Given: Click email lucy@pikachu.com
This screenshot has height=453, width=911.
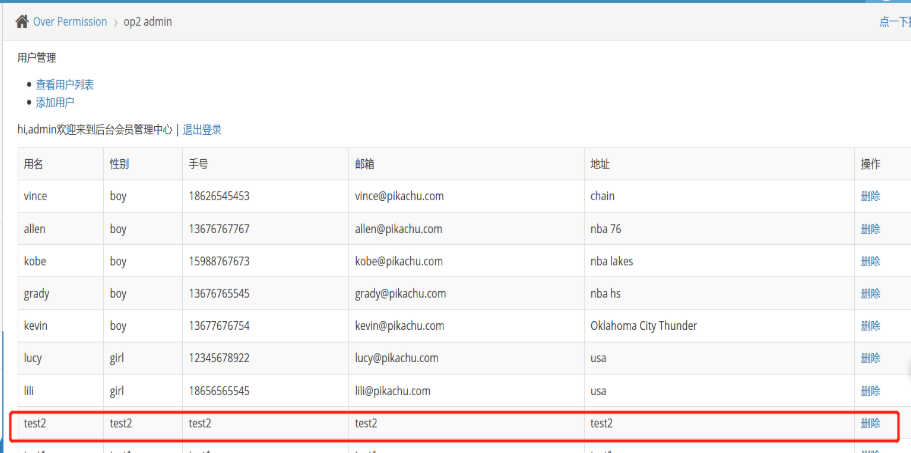Looking at the screenshot, I should 397,358.
